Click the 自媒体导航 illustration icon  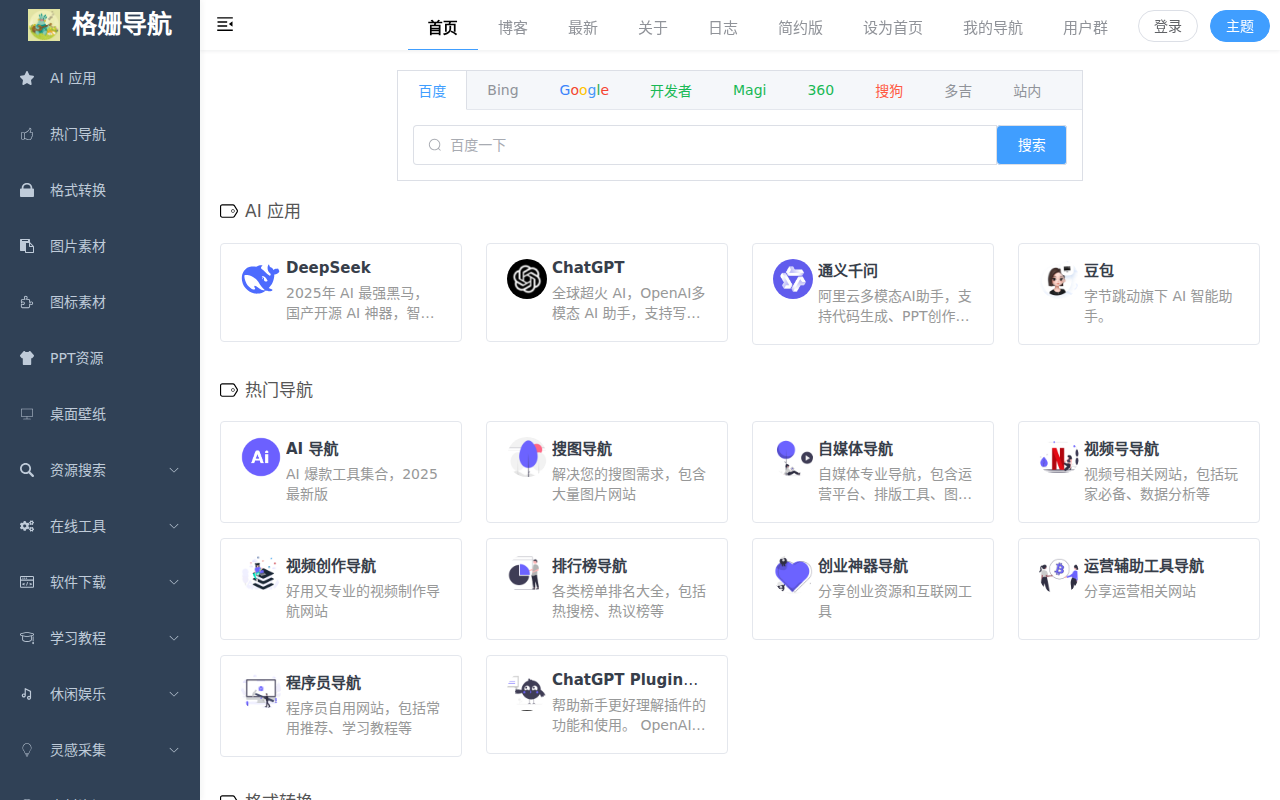pos(793,457)
